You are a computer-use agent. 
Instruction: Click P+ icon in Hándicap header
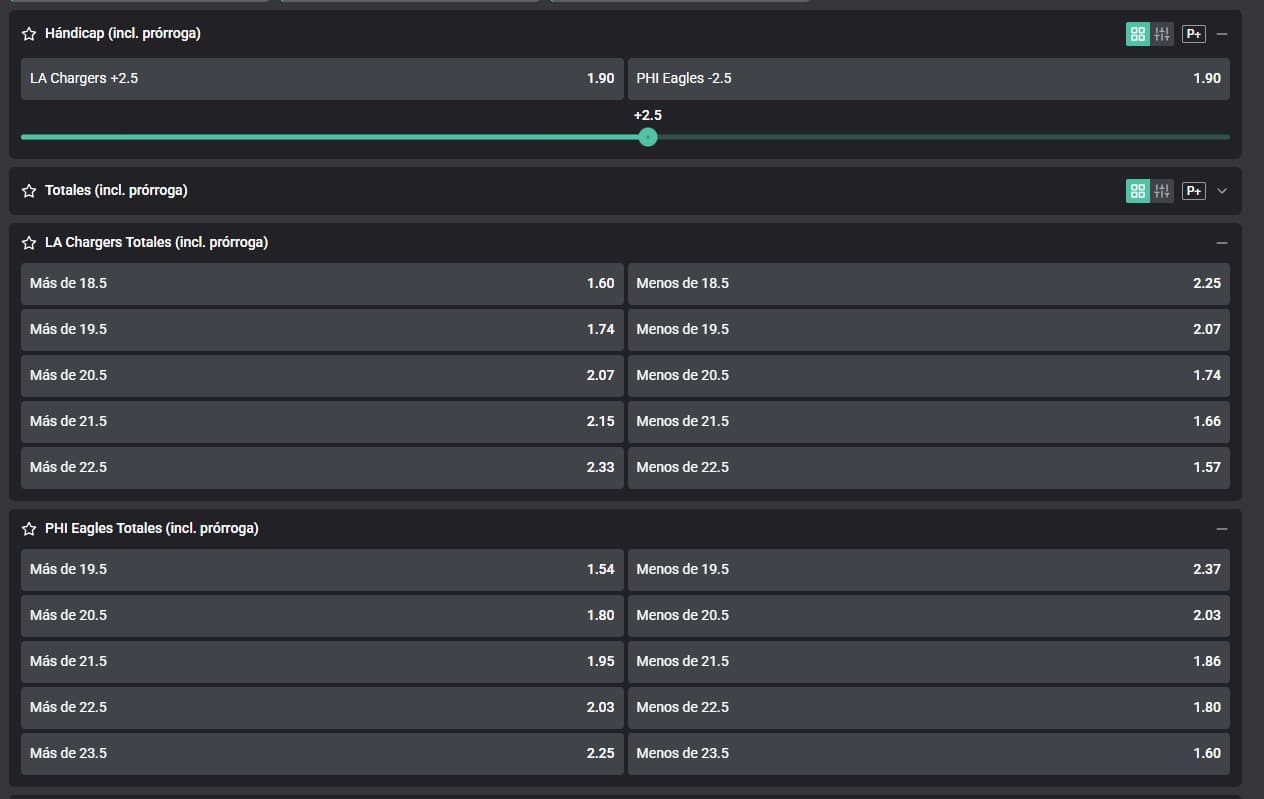(1193, 34)
